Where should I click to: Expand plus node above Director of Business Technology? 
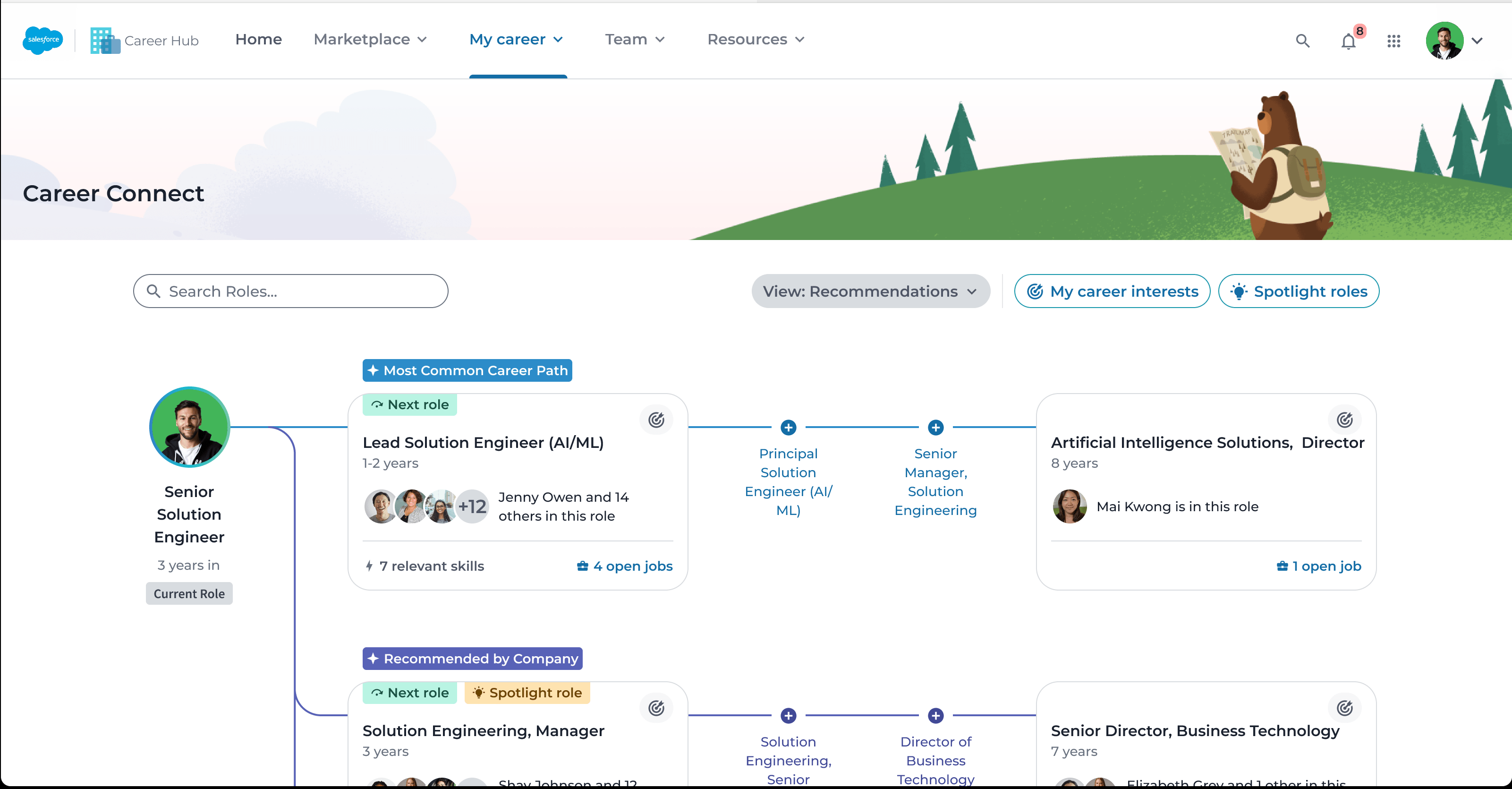[x=935, y=716]
